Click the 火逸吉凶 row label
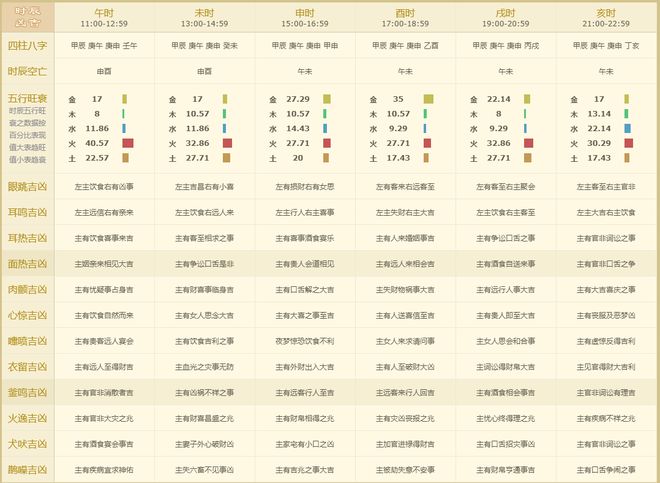This screenshot has height=483, width=660. click(27, 419)
